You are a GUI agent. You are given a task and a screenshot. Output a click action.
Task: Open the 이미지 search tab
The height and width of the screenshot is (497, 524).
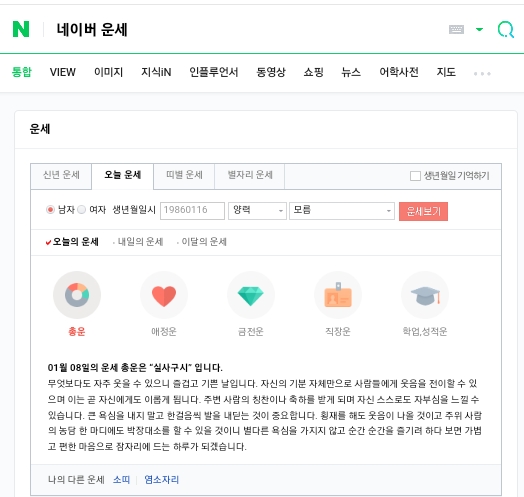click(x=108, y=72)
